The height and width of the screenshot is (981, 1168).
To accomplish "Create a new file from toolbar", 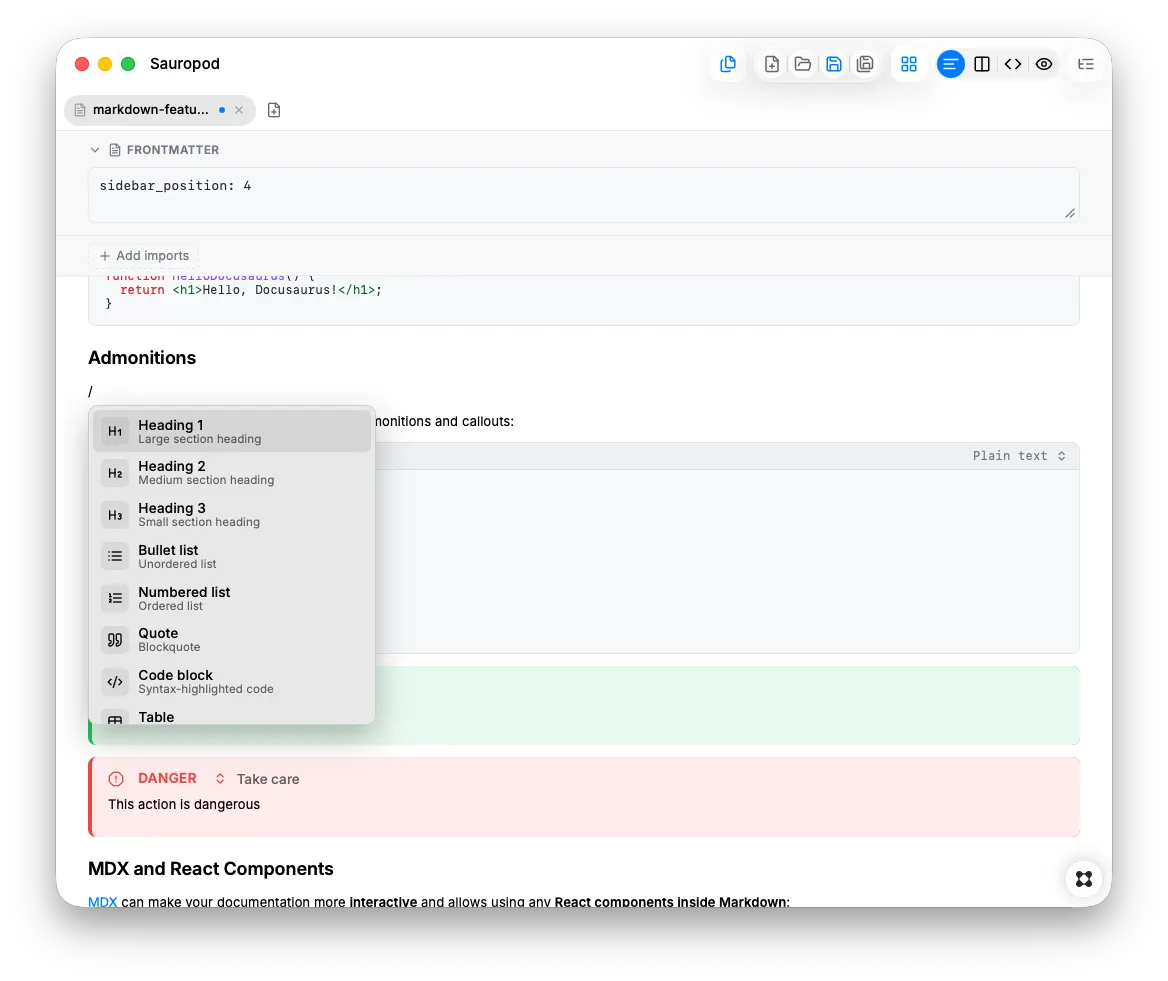I will point(772,64).
